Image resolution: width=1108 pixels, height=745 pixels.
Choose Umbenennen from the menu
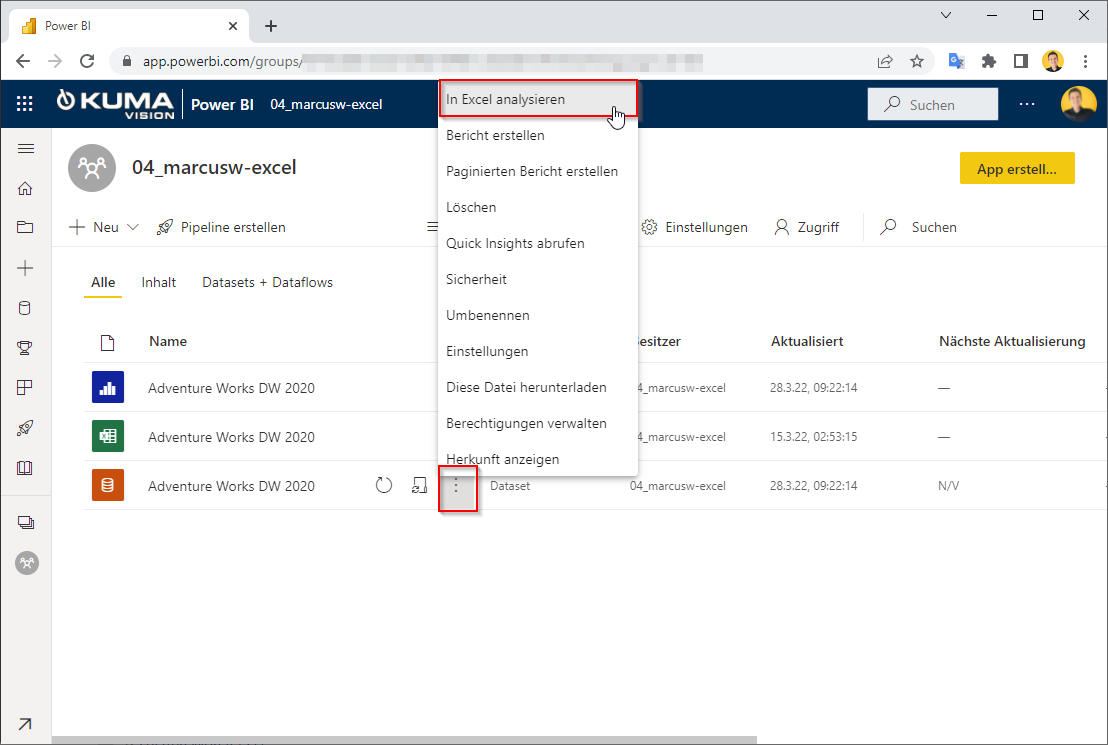pyautogui.click(x=538, y=315)
